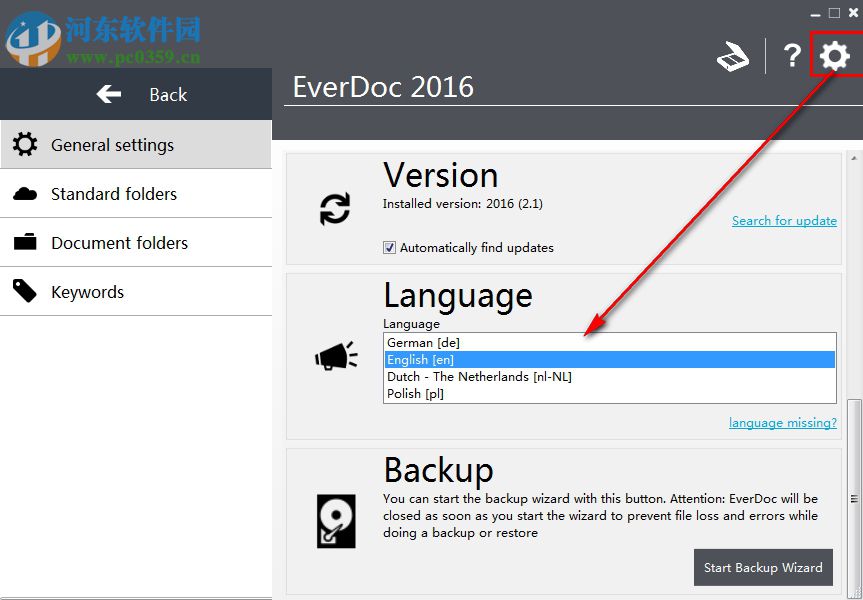The width and height of the screenshot is (863, 600).
Task: Click the folder icon beside Document folders
Action: pos(25,242)
